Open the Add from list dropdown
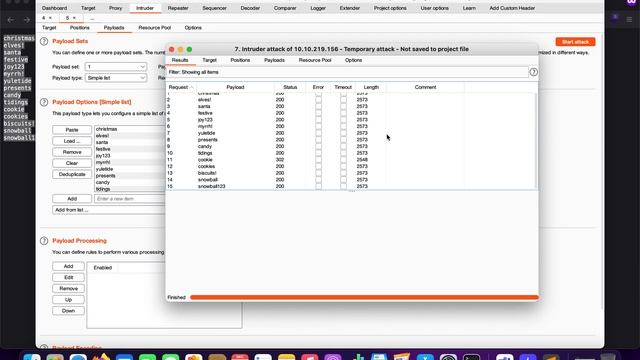640x360 pixels. [x=109, y=210]
